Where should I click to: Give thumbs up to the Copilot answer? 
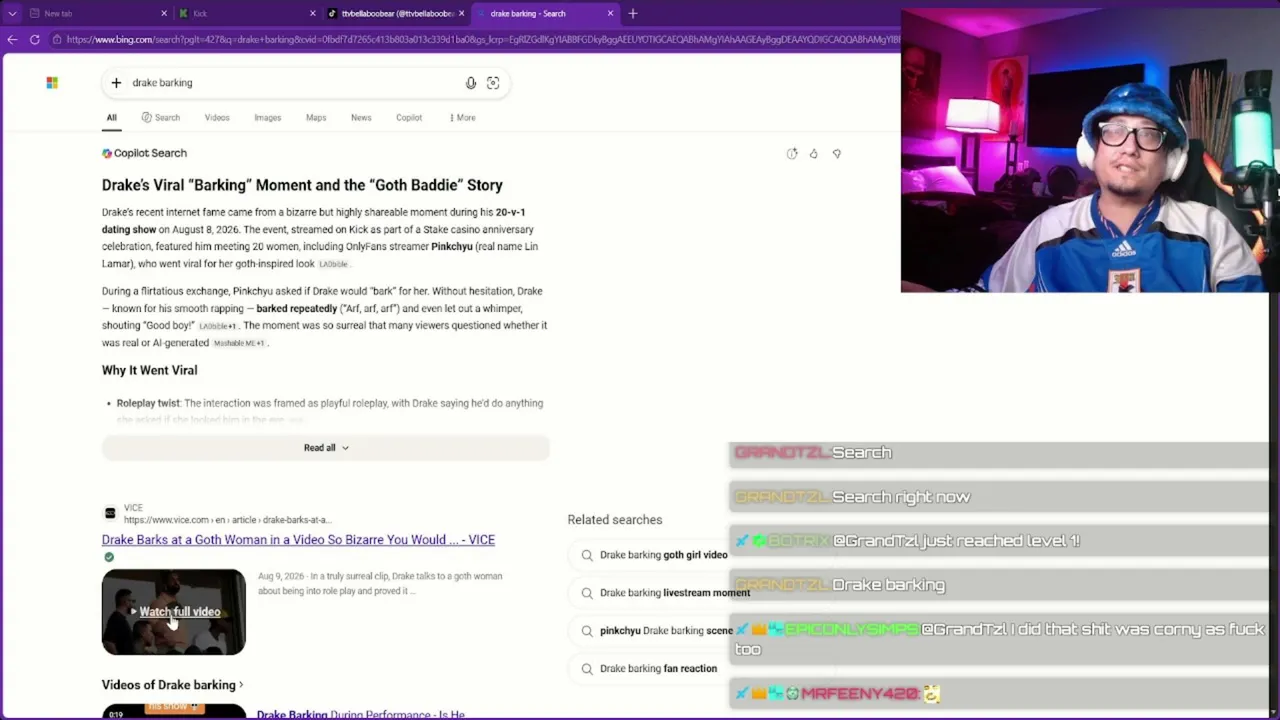pyautogui.click(x=814, y=154)
